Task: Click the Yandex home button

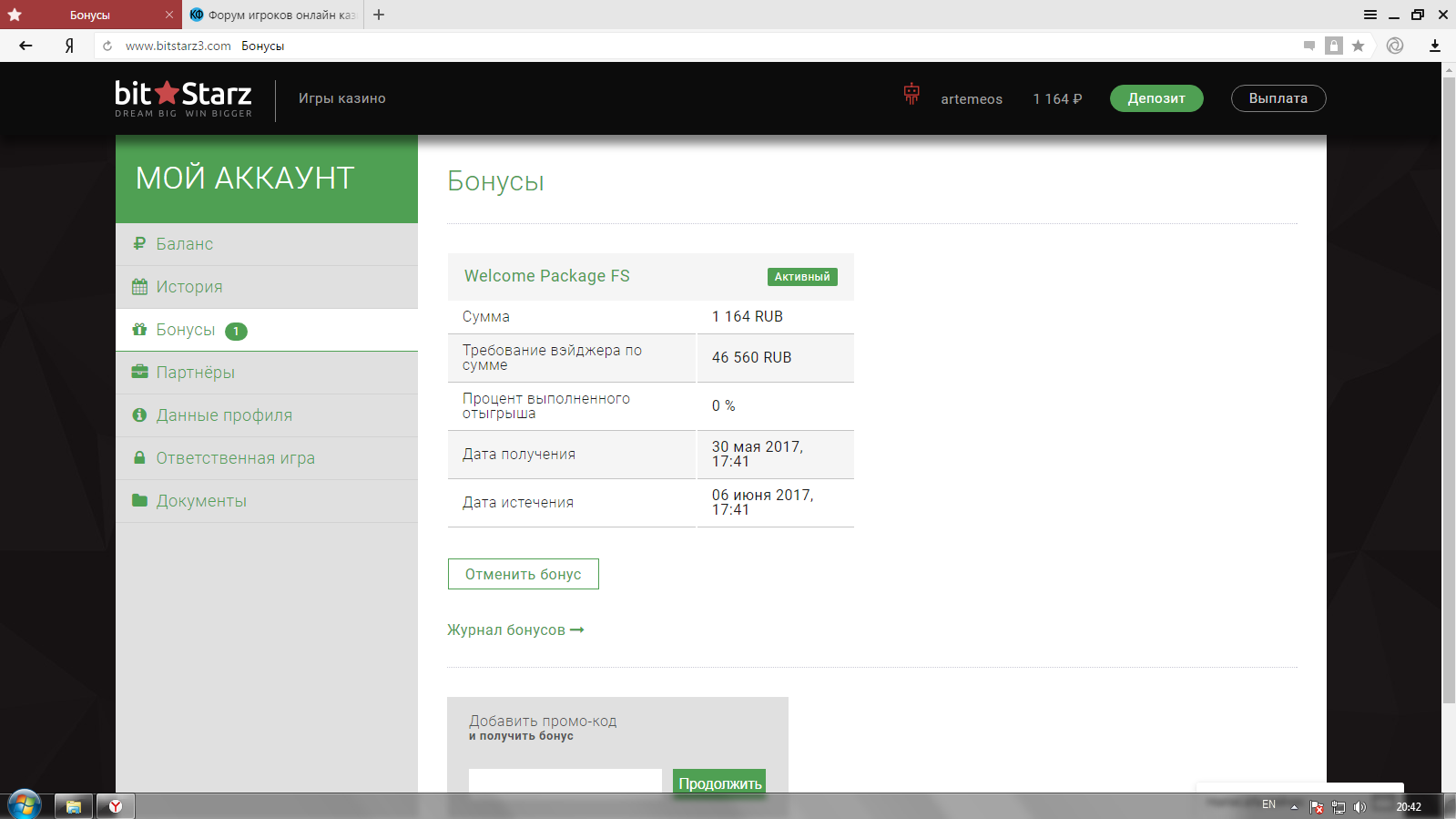Action: tap(69, 46)
